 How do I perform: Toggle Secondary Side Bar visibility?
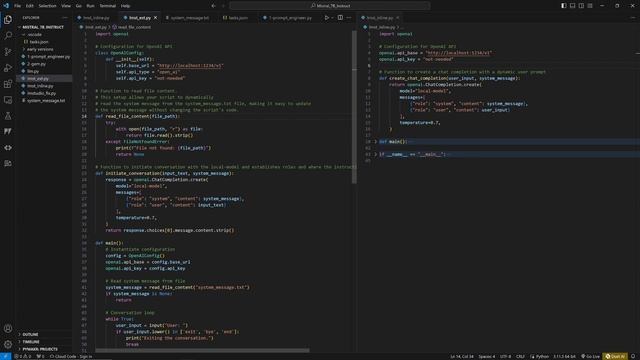pyautogui.click(x=581, y=6)
